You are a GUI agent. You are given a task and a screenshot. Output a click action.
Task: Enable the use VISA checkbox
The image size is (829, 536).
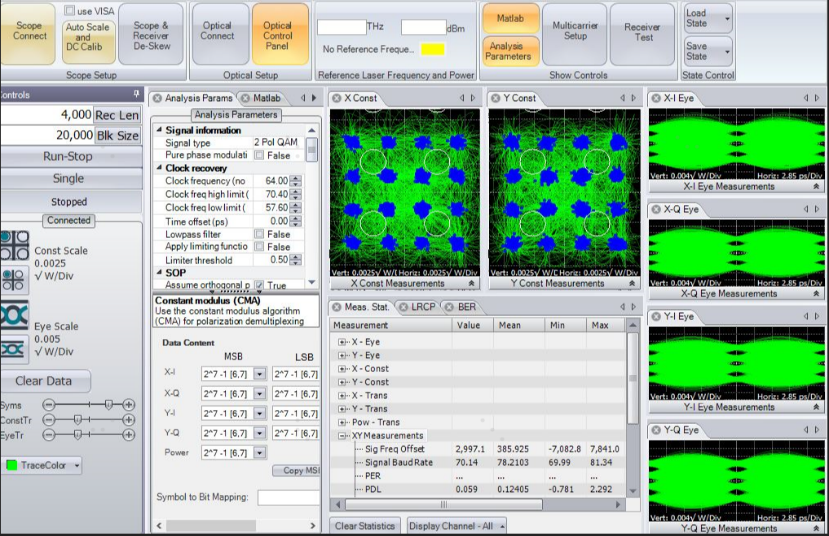(71, 10)
